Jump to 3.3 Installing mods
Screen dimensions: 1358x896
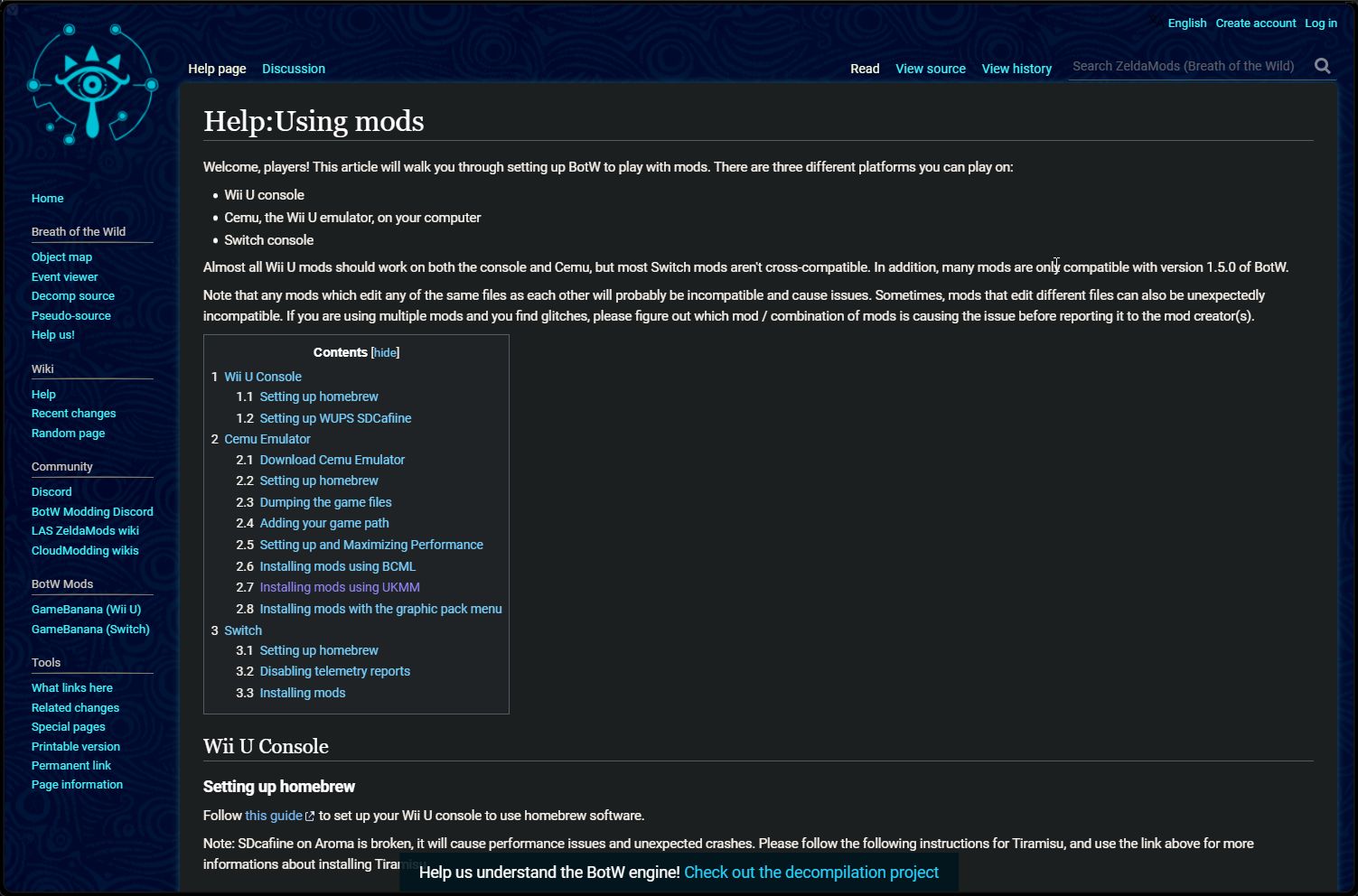291,693
